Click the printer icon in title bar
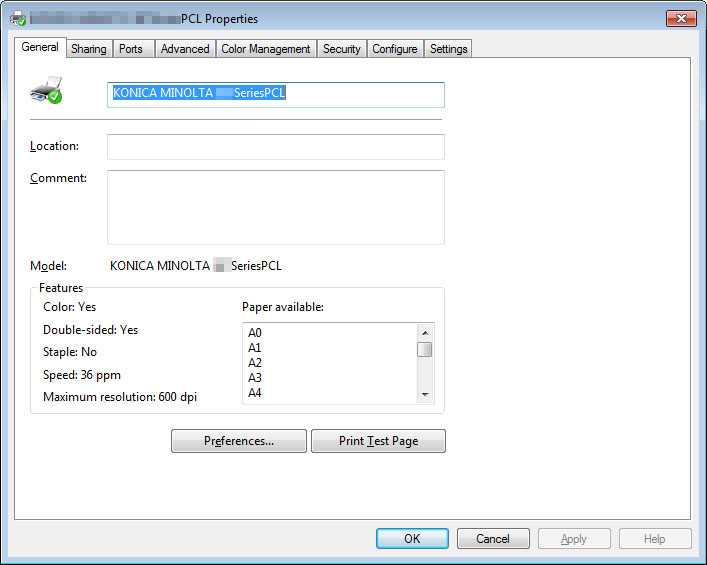 [18, 18]
